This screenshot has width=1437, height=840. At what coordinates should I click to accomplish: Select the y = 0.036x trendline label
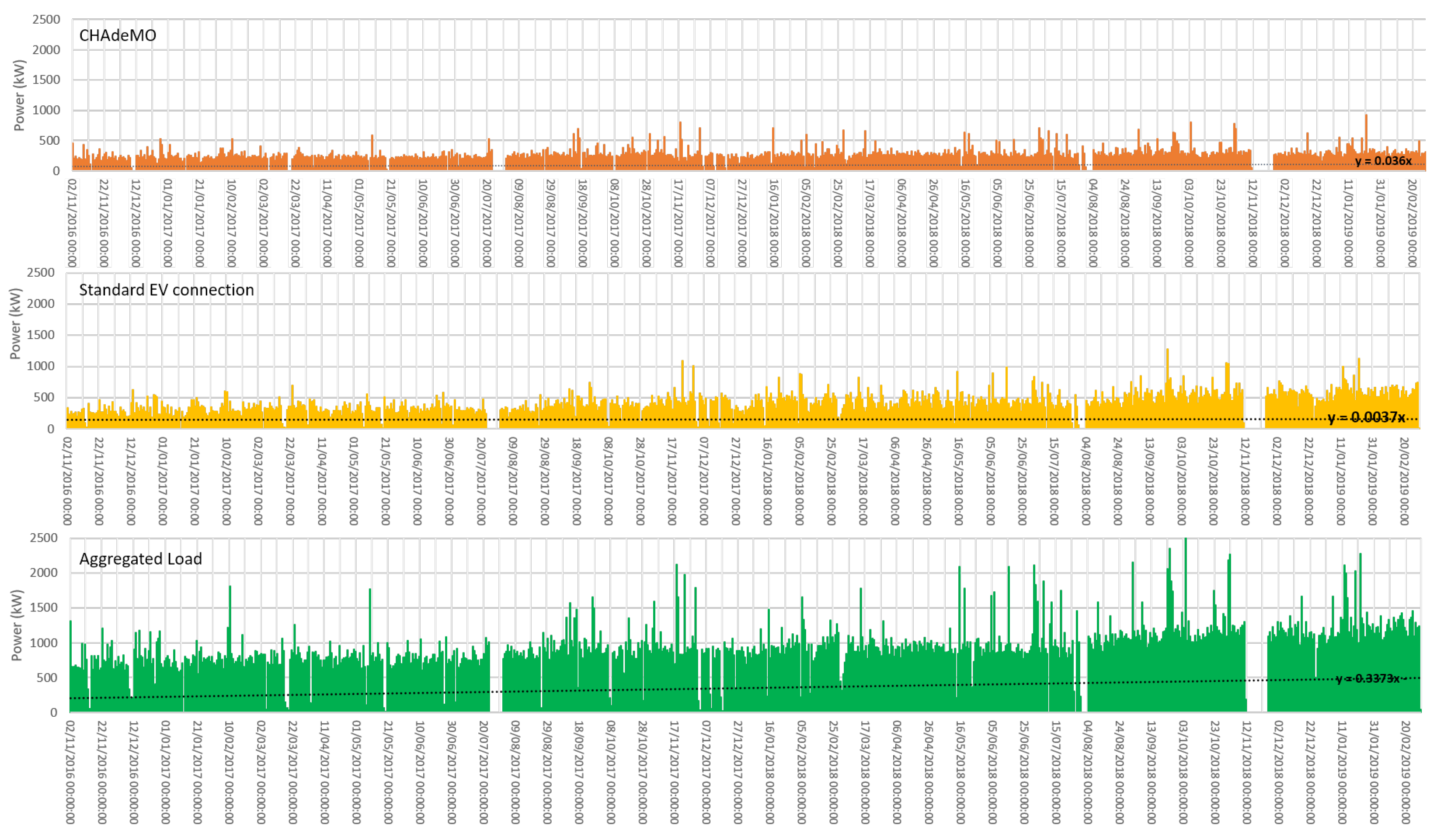click(x=1383, y=161)
